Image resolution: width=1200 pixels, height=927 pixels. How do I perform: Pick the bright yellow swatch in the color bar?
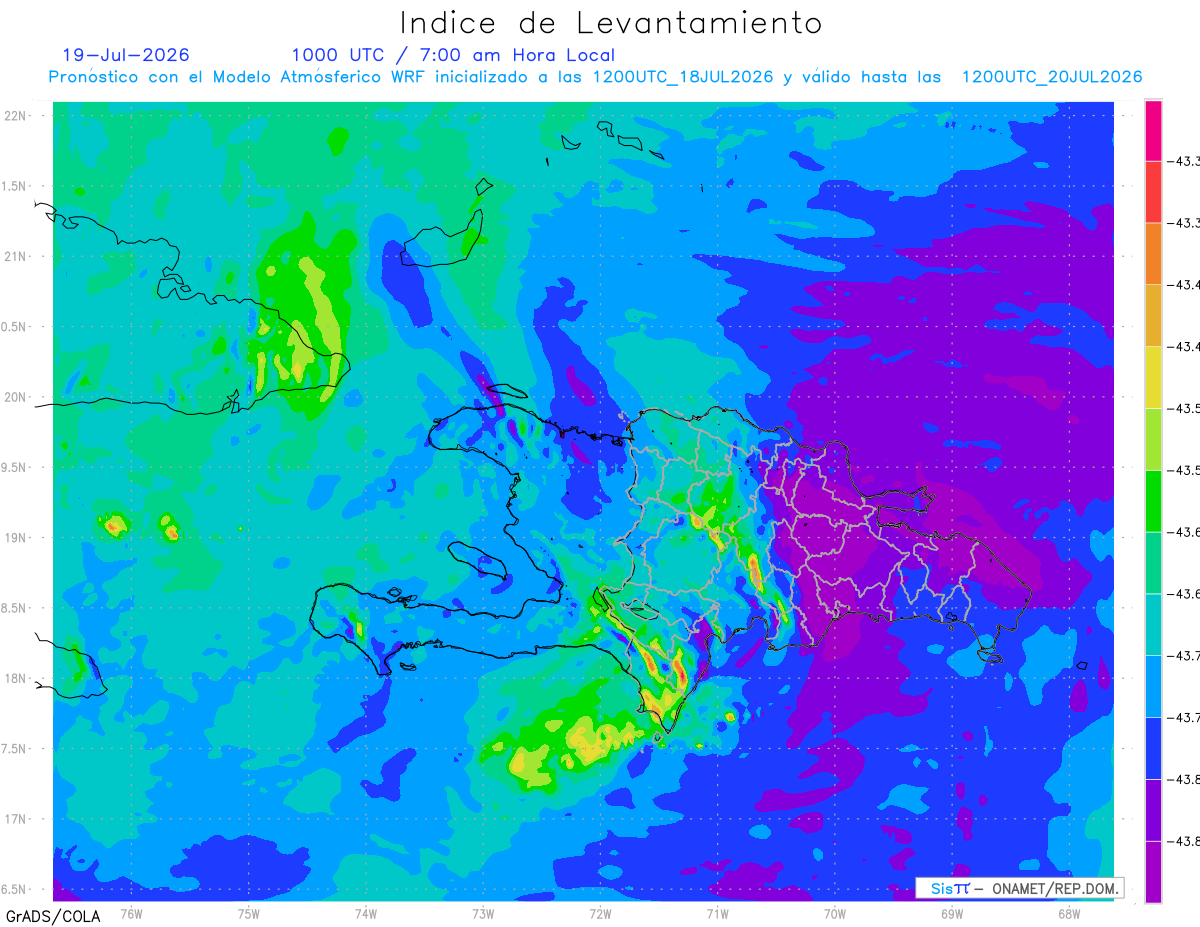coord(1153,377)
